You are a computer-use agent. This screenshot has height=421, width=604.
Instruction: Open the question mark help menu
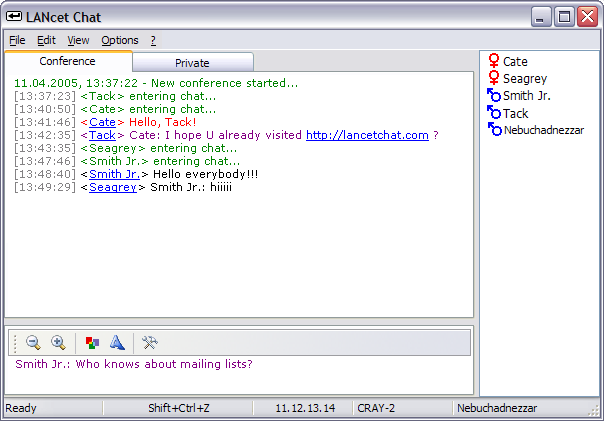coord(153,40)
